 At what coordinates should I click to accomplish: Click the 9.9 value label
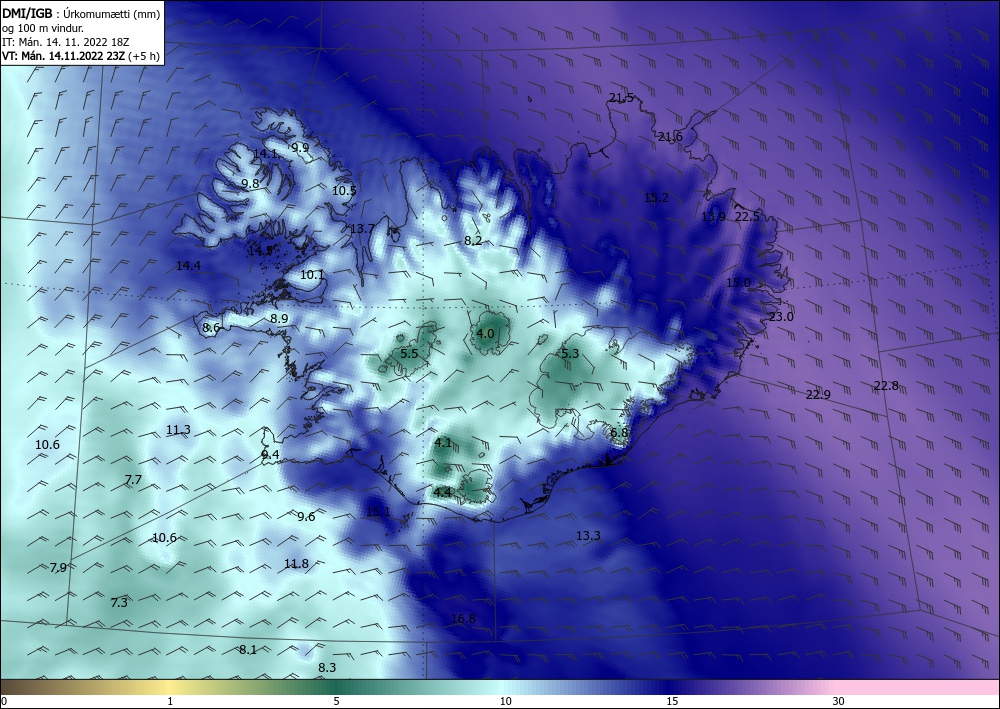[x=300, y=147]
